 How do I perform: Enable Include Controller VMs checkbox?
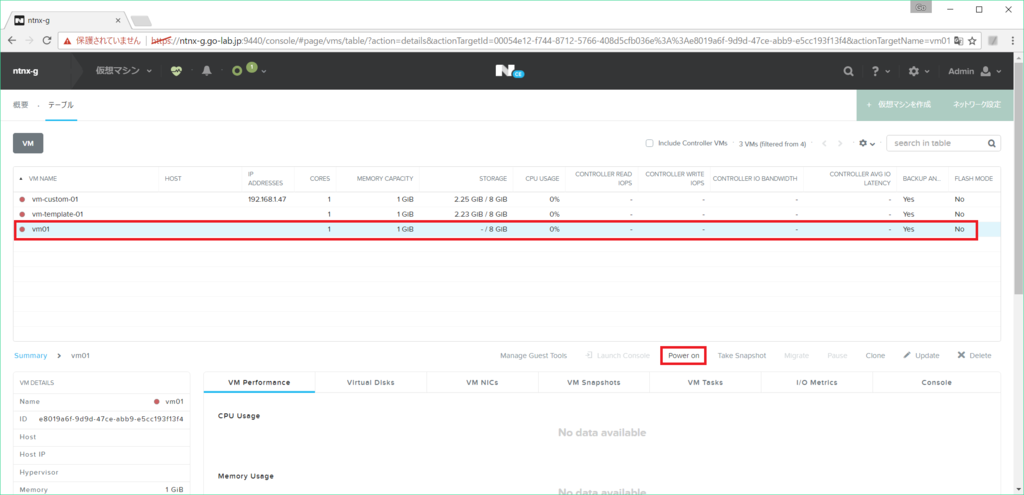tap(649, 143)
